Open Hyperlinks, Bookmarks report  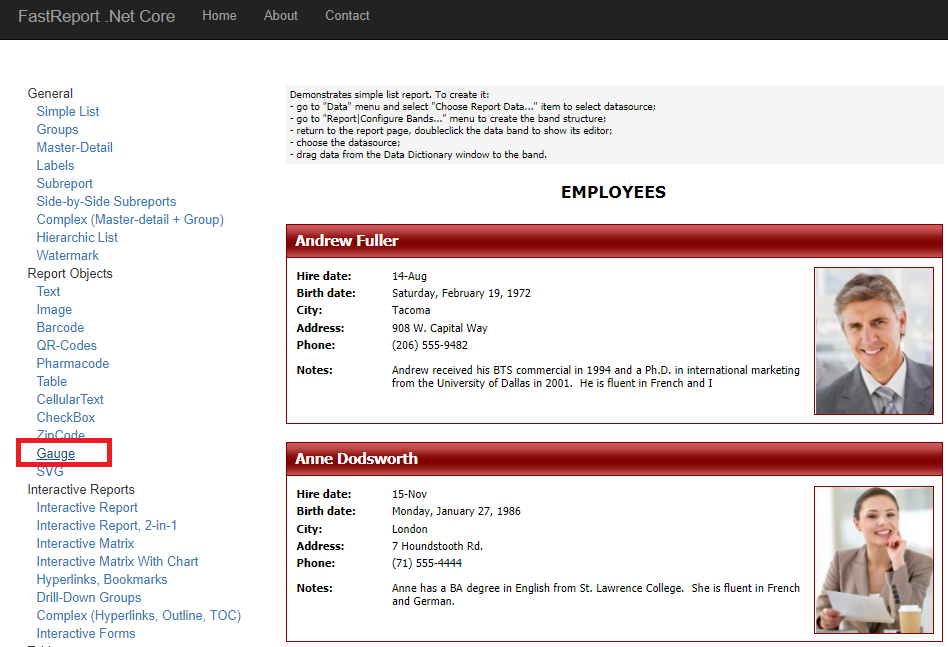[x=102, y=579]
